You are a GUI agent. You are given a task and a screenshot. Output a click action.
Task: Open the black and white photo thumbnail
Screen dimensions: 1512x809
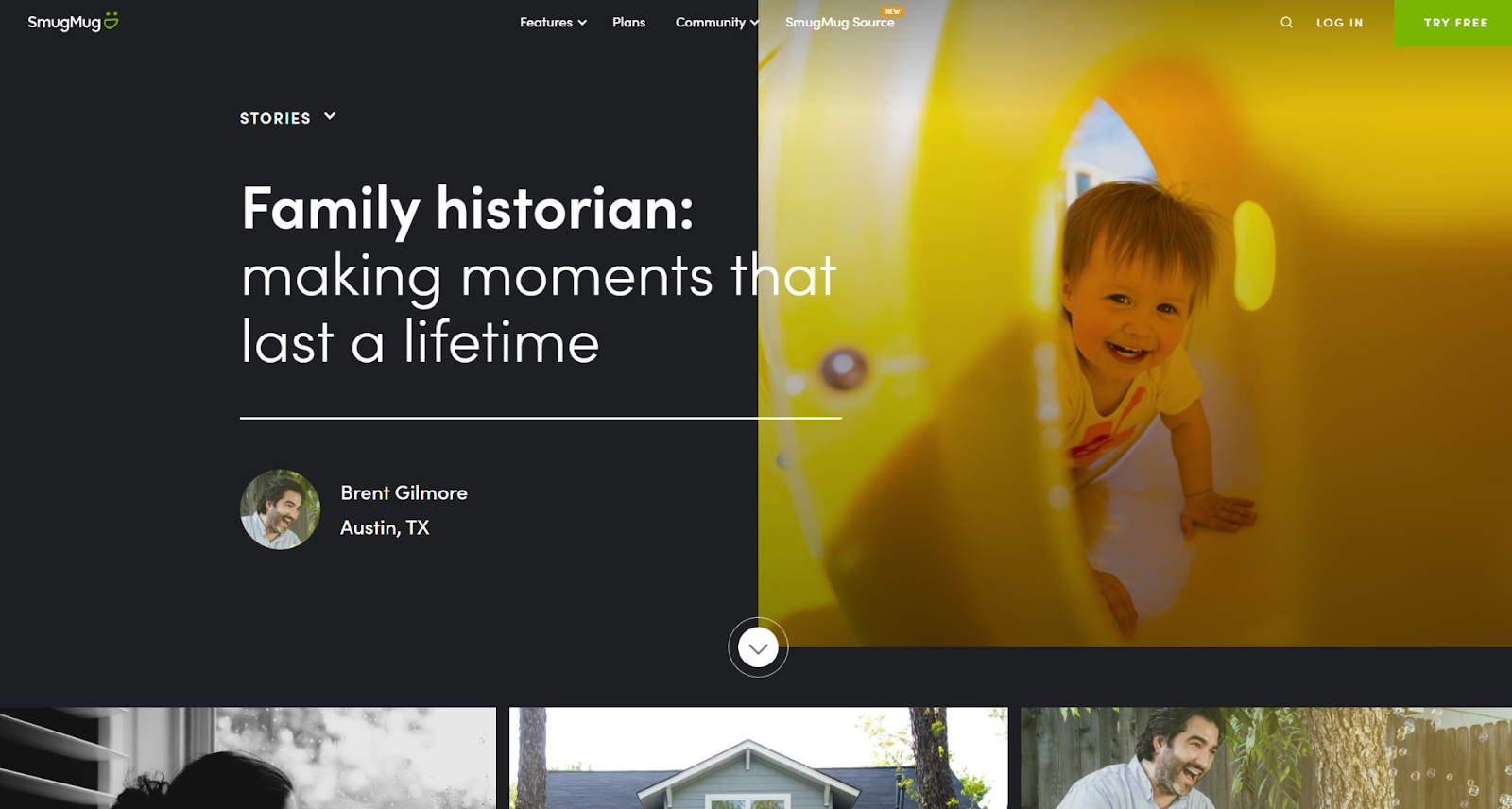[248, 758]
